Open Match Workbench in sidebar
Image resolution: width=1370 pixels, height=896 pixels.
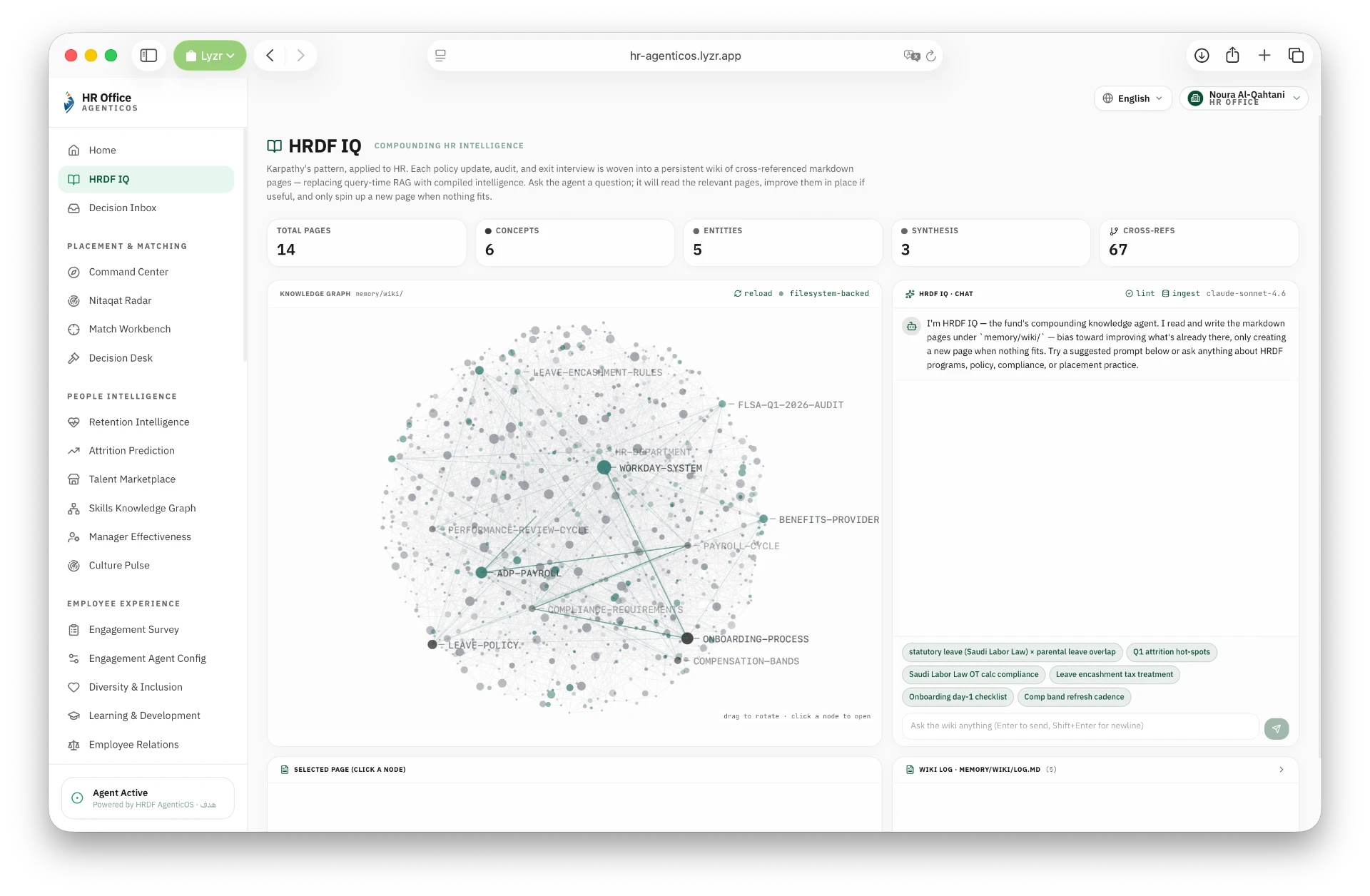[146, 330]
